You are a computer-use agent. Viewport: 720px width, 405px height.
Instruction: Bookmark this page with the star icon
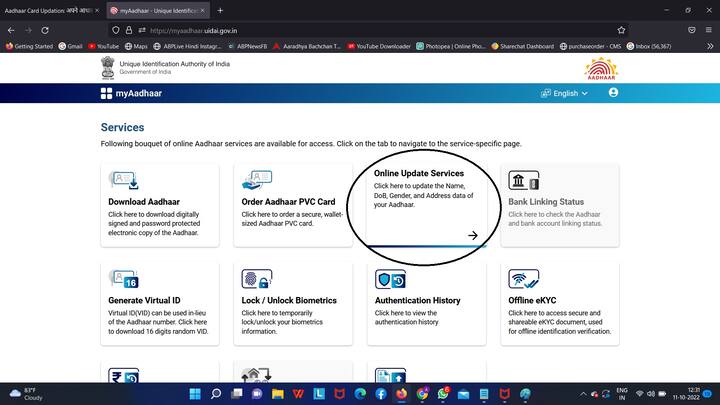622,29
